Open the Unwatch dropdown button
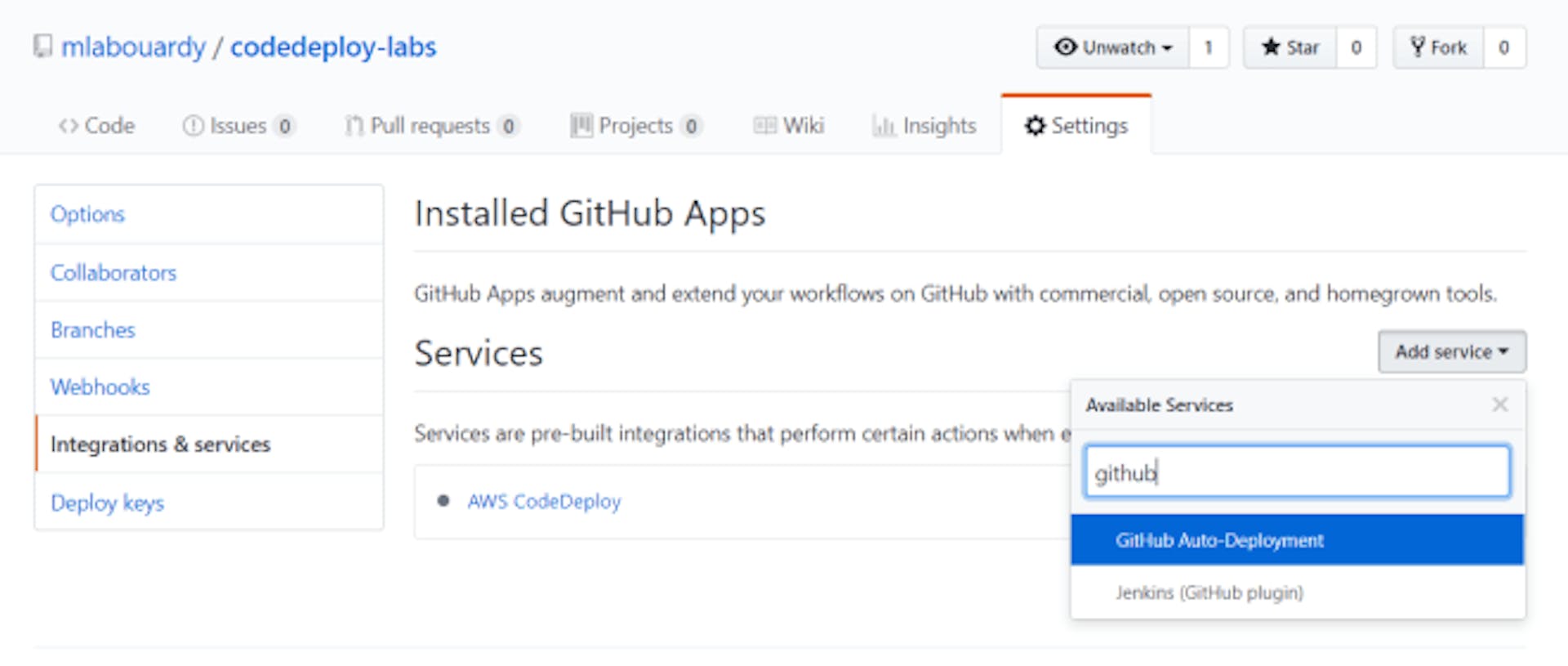 click(x=1113, y=47)
